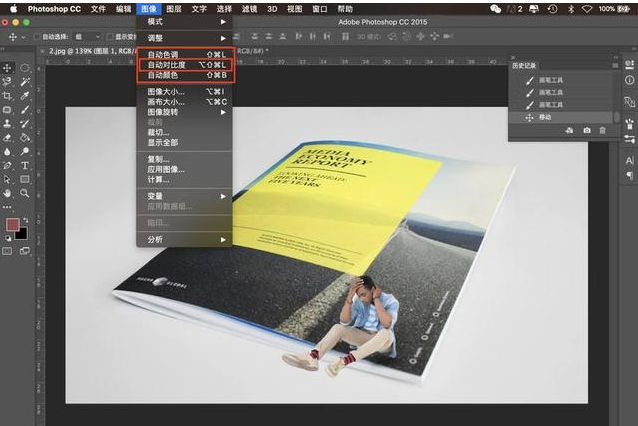The width and height of the screenshot is (638, 426).
Task: Select the Move tool in toolbox
Action: click(7, 68)
